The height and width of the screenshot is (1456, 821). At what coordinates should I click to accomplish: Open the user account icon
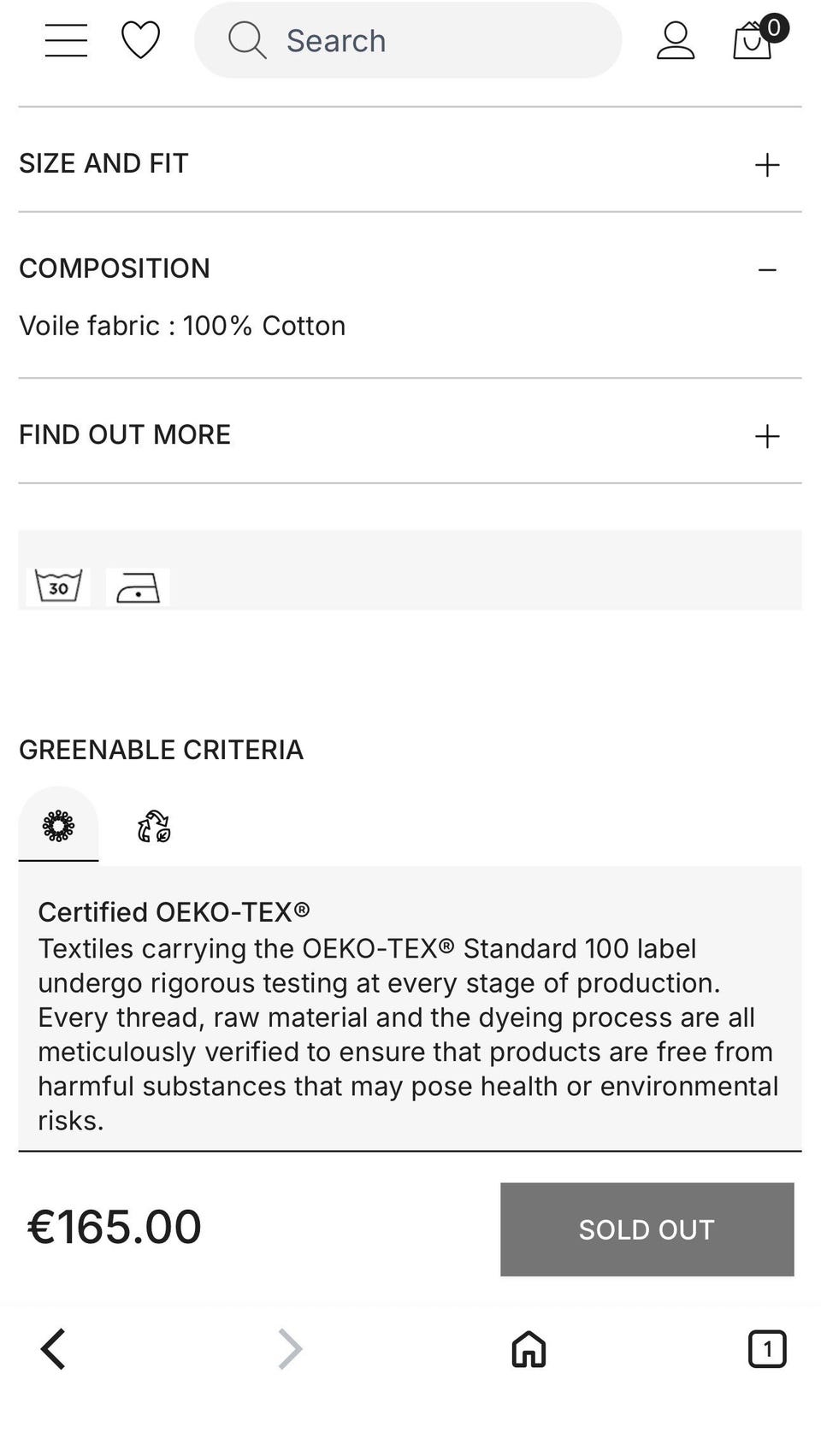(675, 40)
